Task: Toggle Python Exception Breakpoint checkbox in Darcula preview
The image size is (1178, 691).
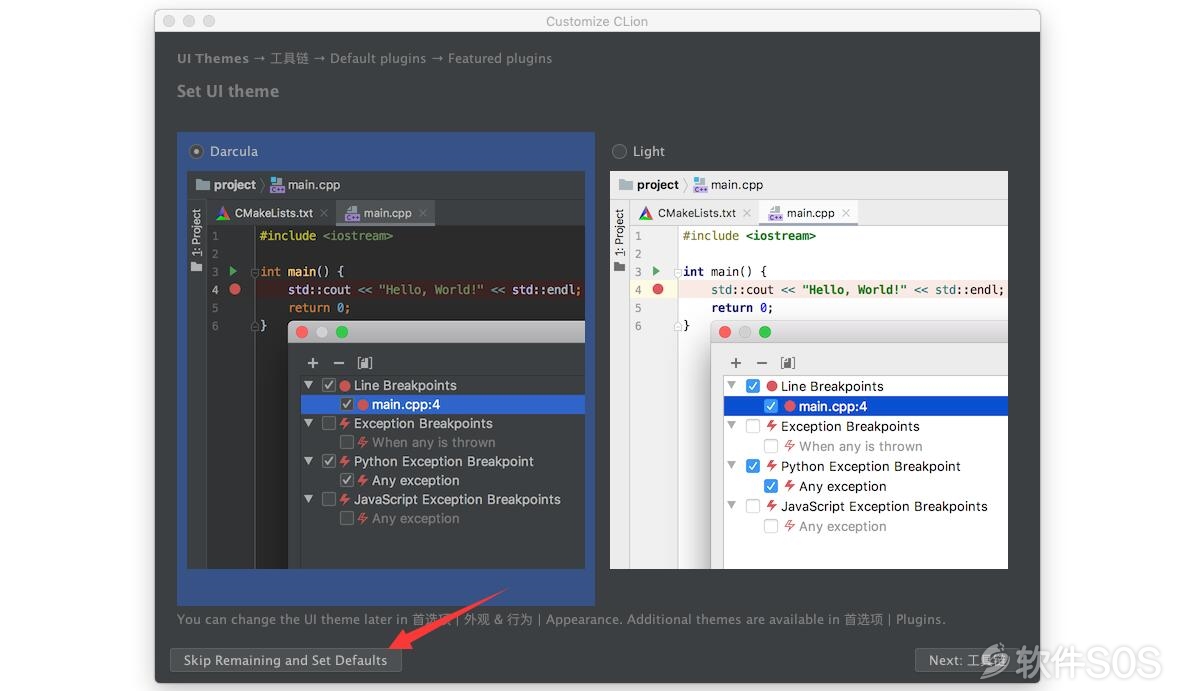Action: point(328,461)
